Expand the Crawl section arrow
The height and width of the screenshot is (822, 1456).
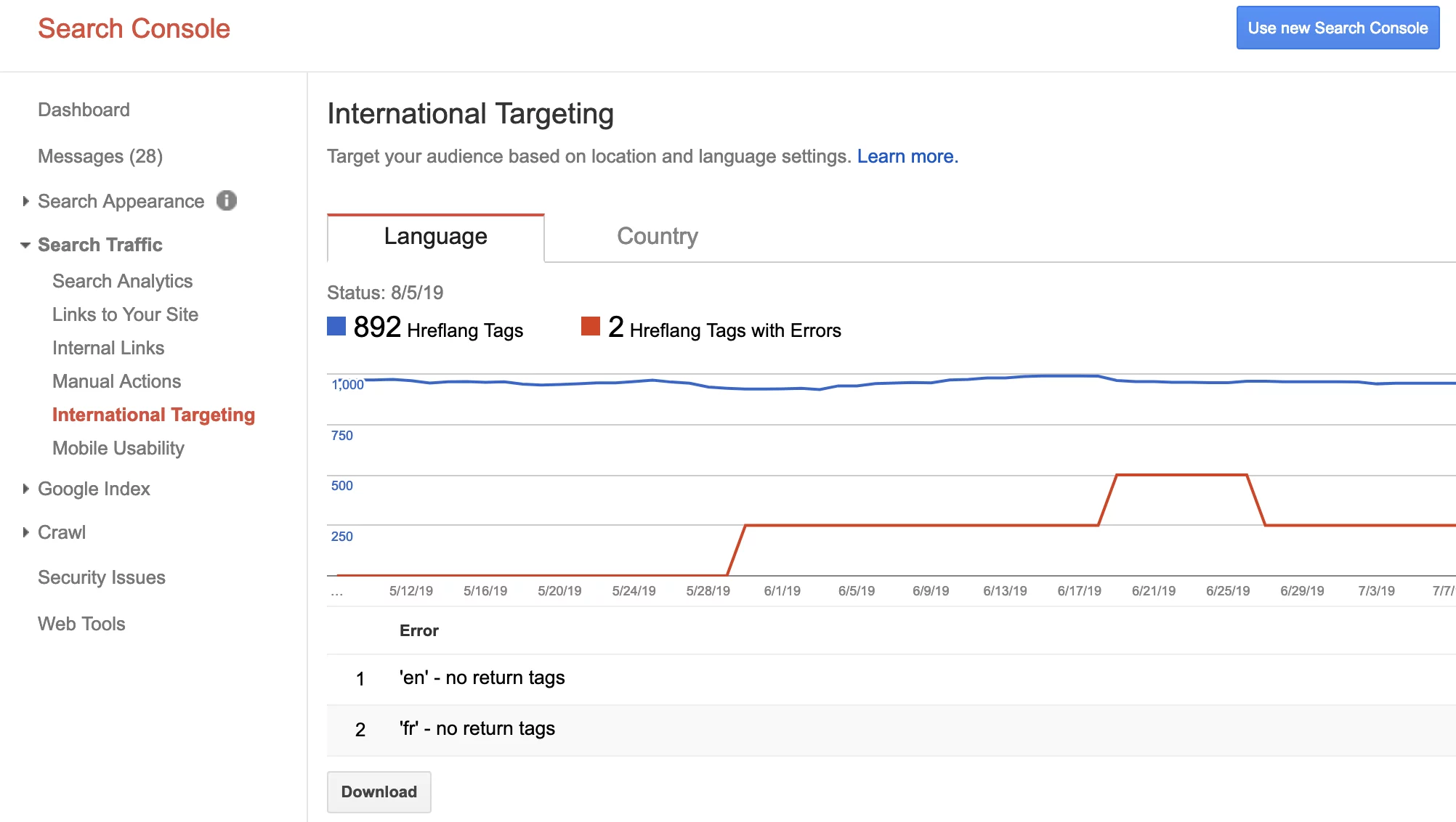click(x=25, y=532)
